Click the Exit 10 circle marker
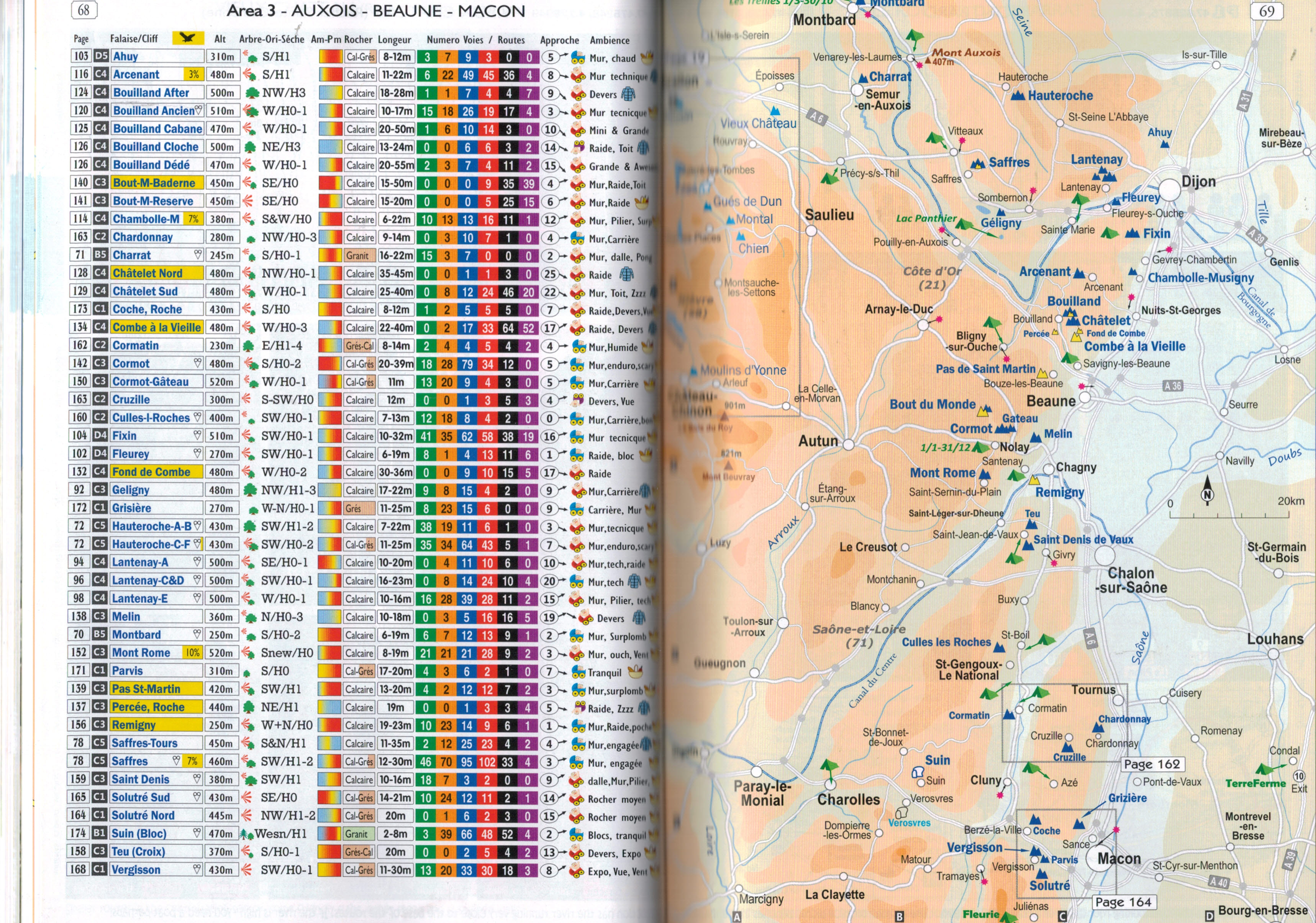This screenshot has height=923, width=1316. click(x=1299, y=776)
